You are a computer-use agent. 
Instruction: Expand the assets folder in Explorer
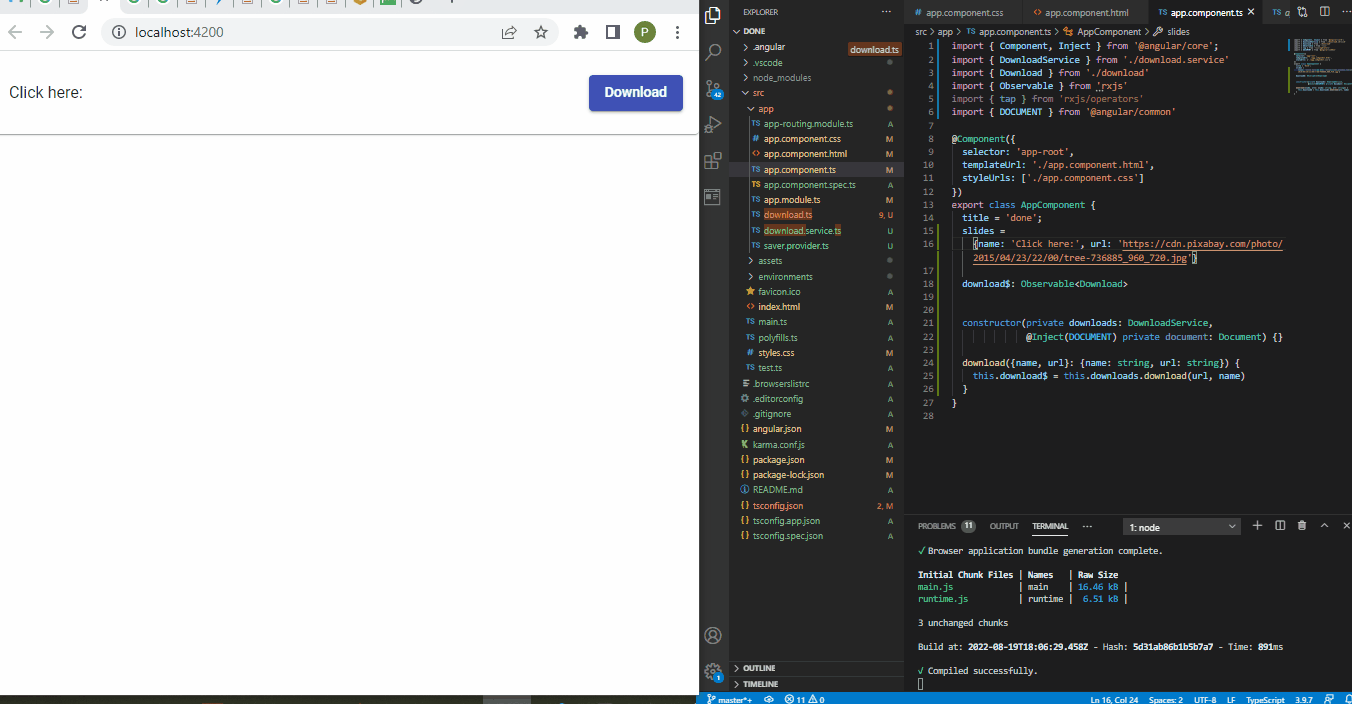point(769,261)
